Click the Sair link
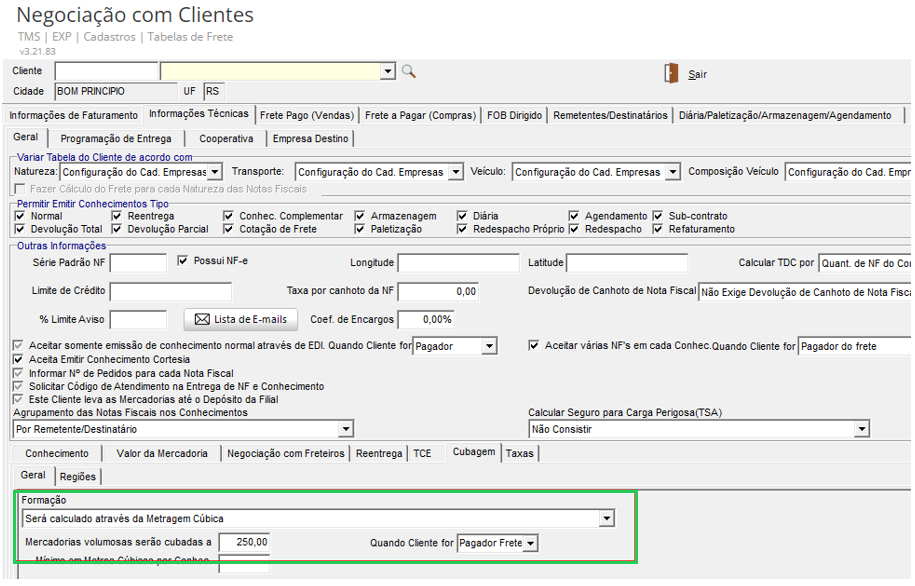This screenshot has height=586, width=915. [x=697, y=74]
